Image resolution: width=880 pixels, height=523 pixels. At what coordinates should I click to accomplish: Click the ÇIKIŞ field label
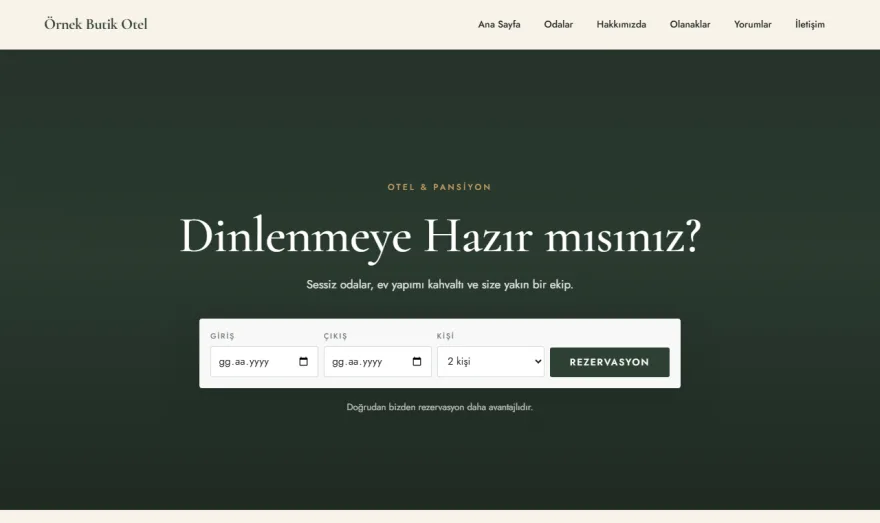(x=335, y=336)
